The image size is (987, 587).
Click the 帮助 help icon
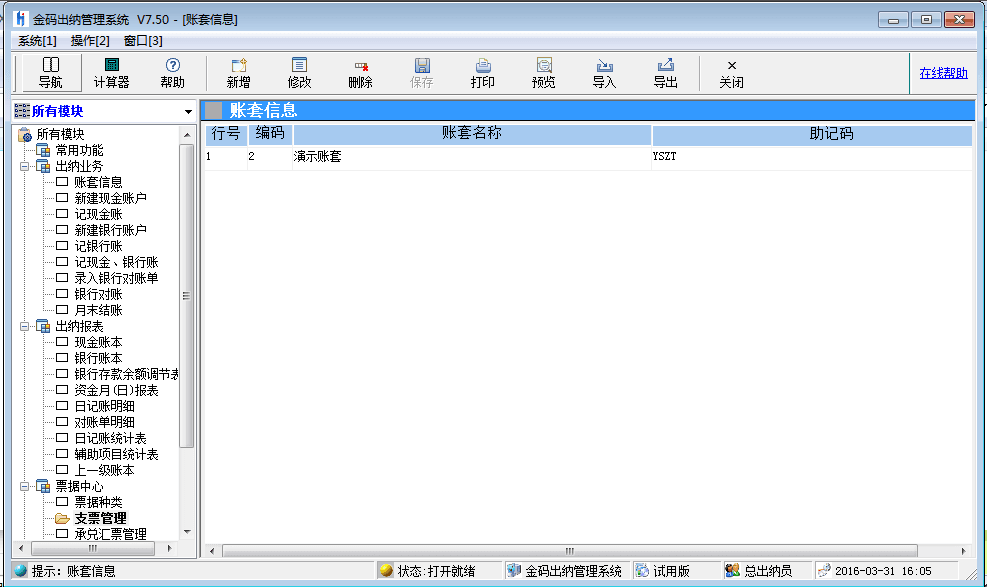point(172,72)
